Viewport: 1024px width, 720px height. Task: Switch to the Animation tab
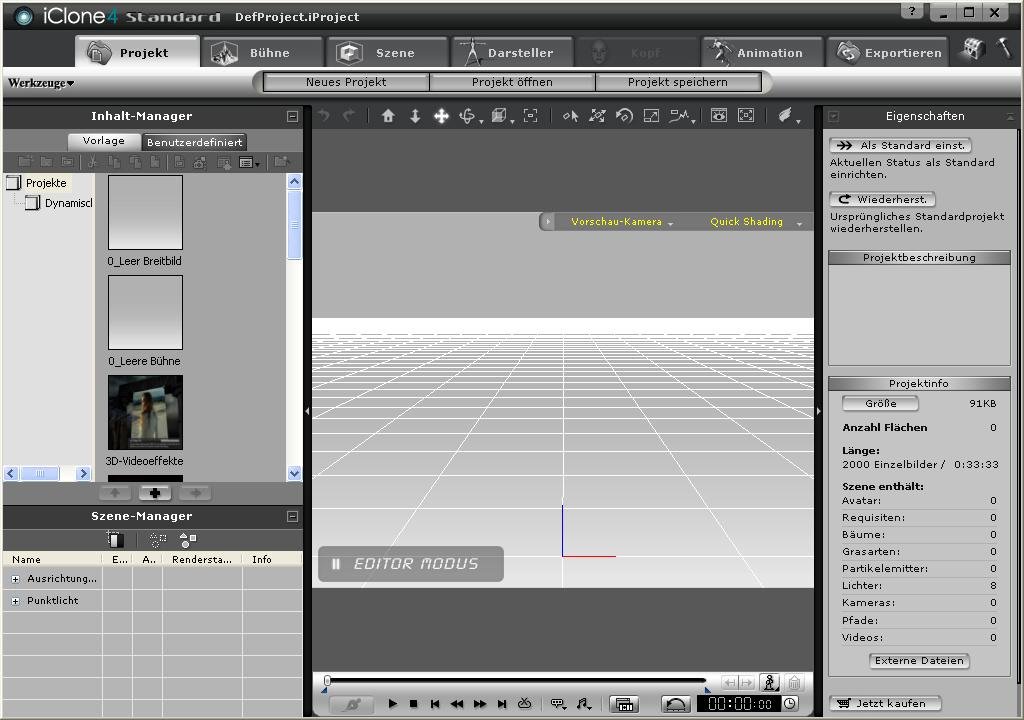761,52
